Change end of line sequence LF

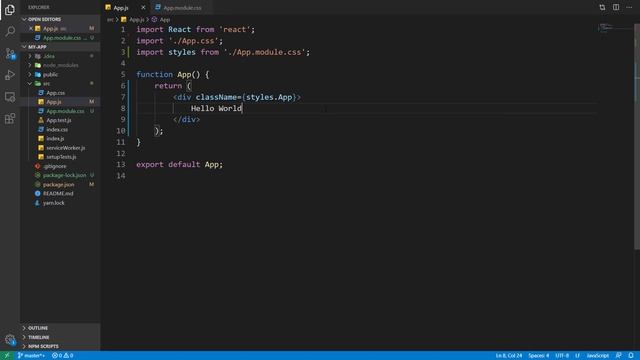coord(577,356)
